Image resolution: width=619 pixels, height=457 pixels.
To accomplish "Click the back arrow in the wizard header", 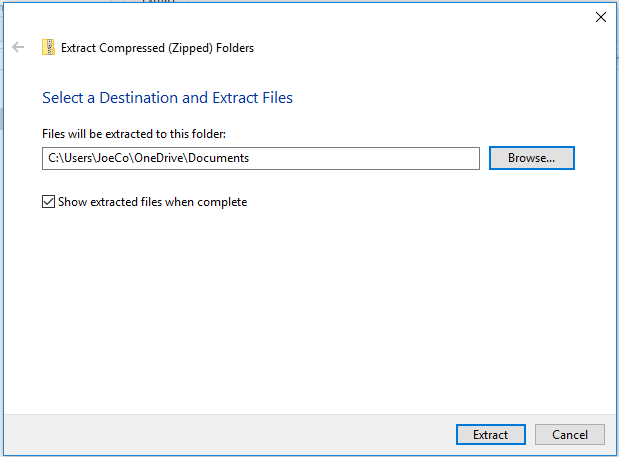I will point(18,47).
